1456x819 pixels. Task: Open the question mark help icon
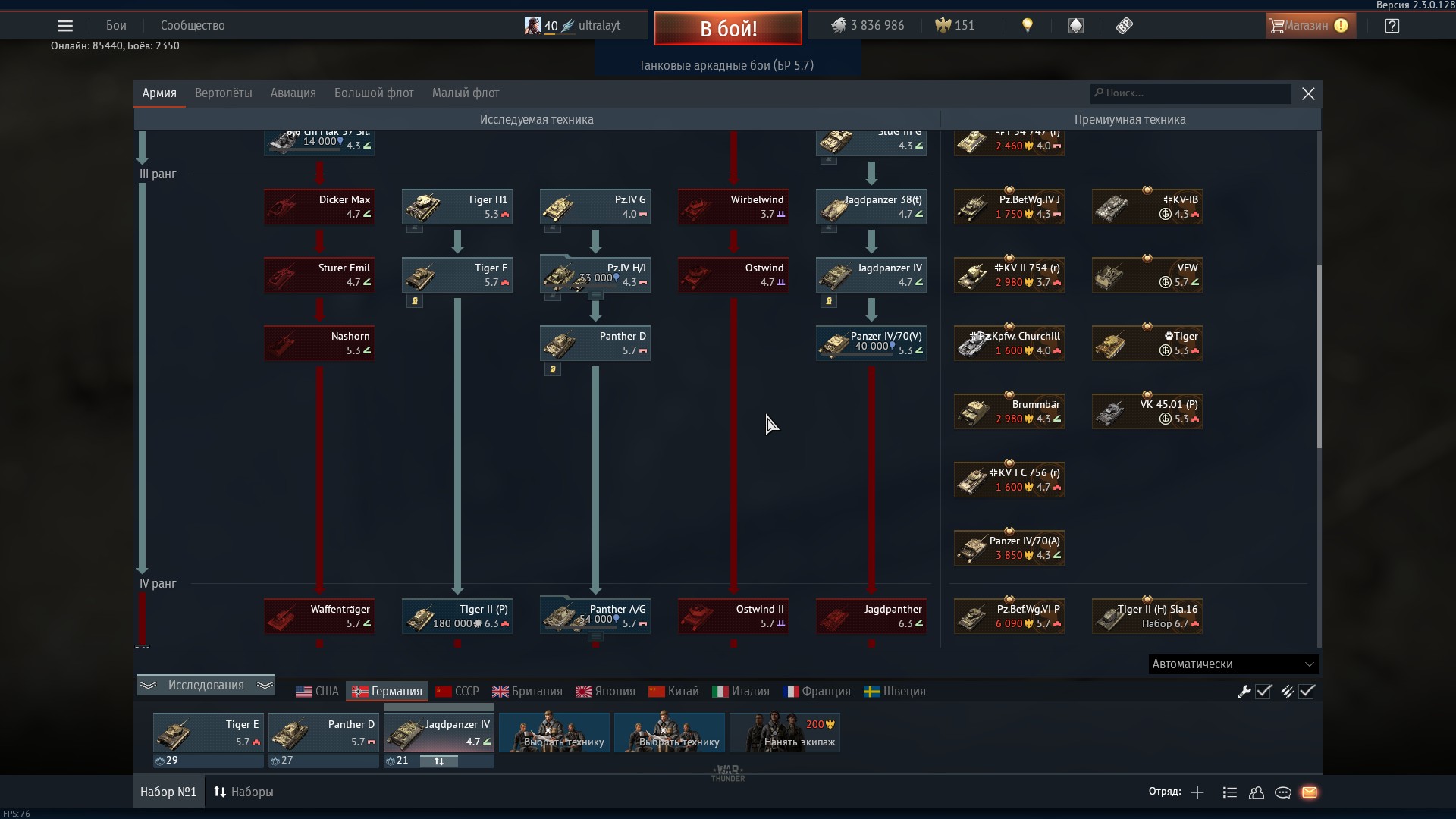tap(1392, 26)
